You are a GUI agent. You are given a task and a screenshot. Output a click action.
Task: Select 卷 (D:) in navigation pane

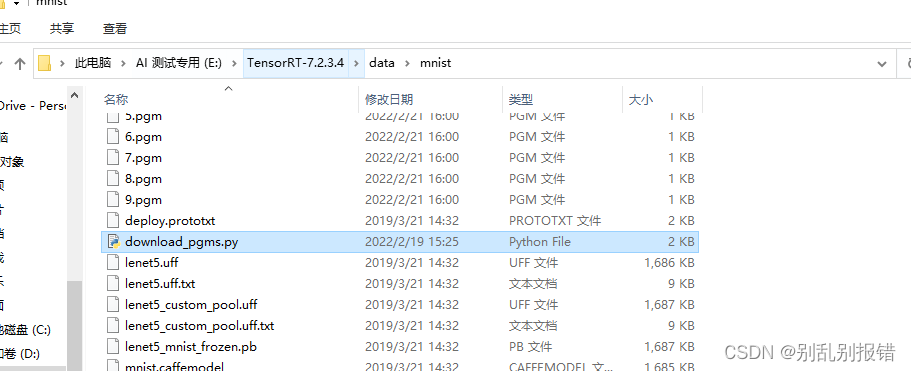click(20, 353)
